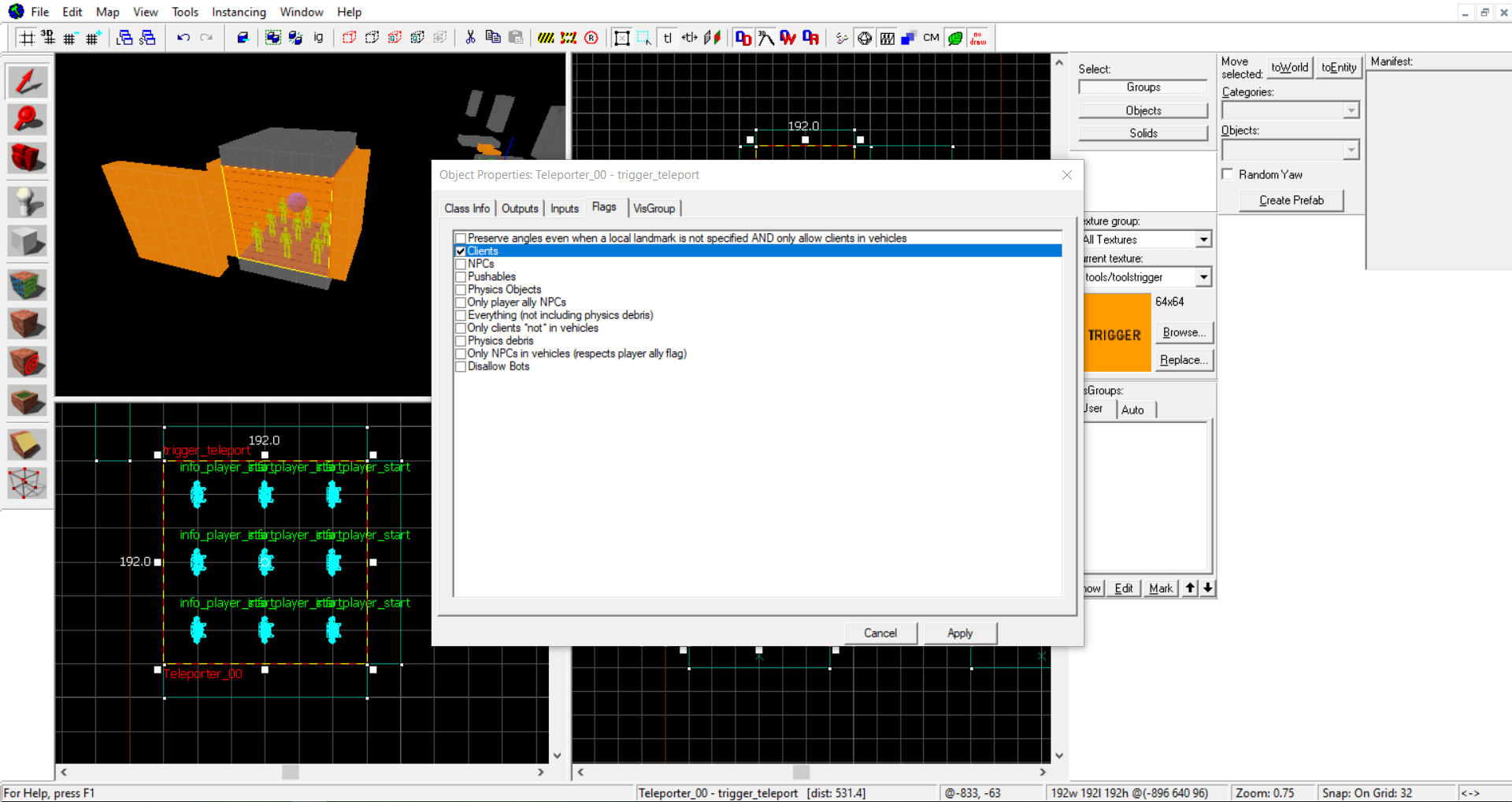Click the Create Prefab button
The image size is (1512, 802).
point(1291,200)
